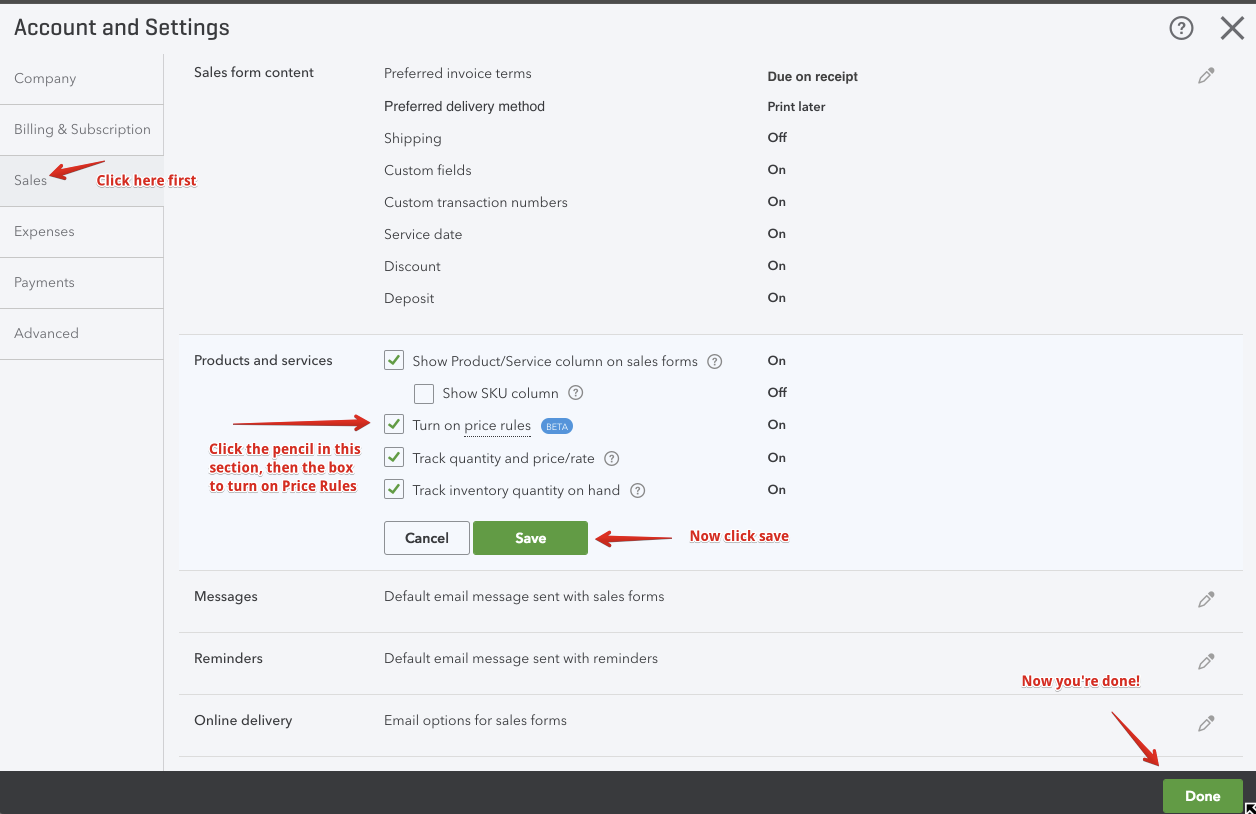
Task: Edit the Messages section pencil icon
Action: [x=1206, y=599]
